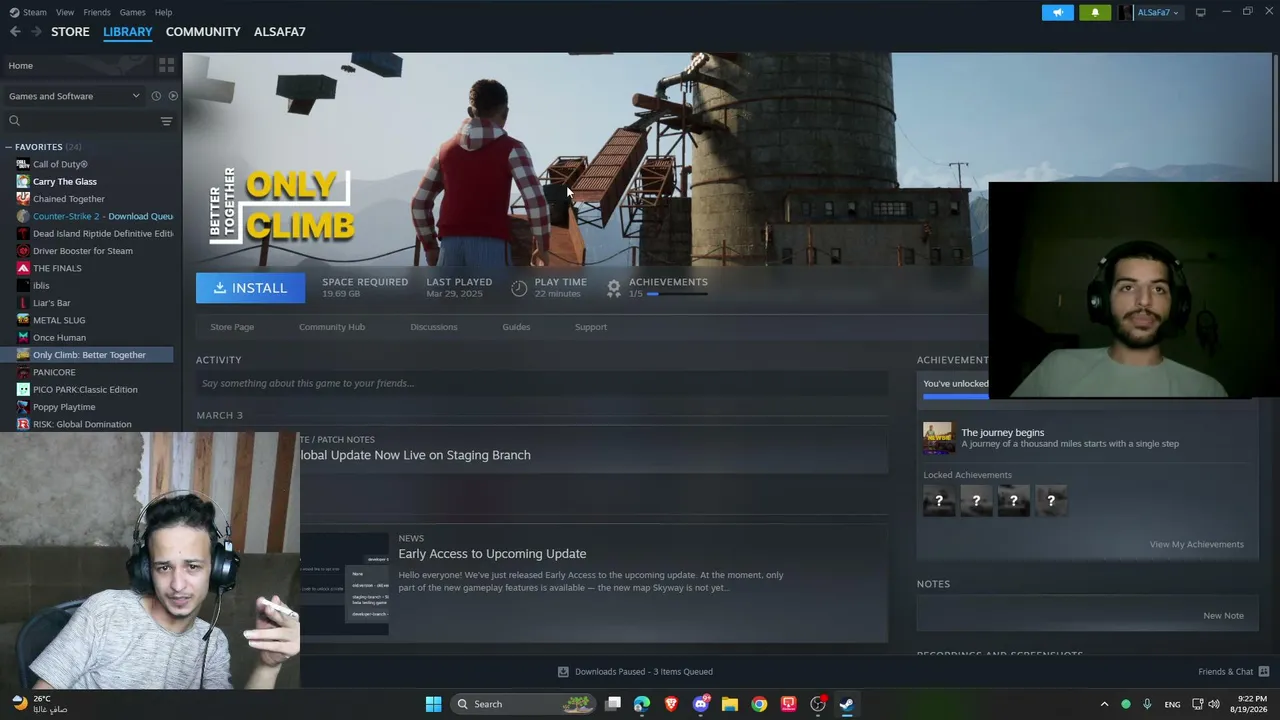Switch to Big Picture mode icon
1280x720 pixels.
click(x=1200, y=12)
